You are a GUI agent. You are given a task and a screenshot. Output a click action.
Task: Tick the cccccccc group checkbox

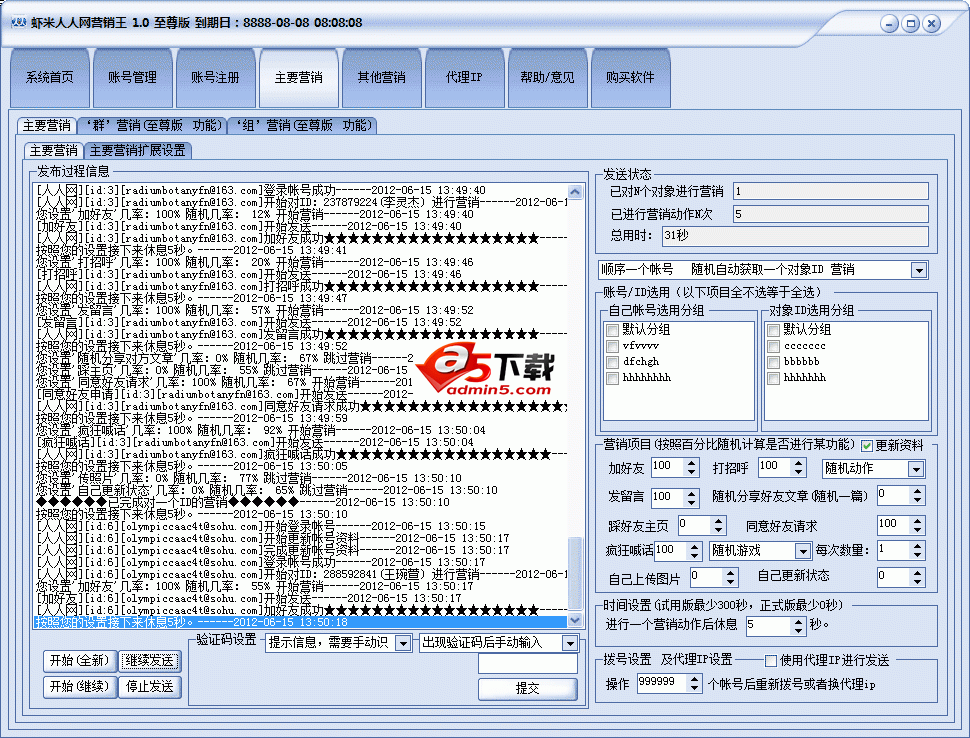click(x=773, y=346)
